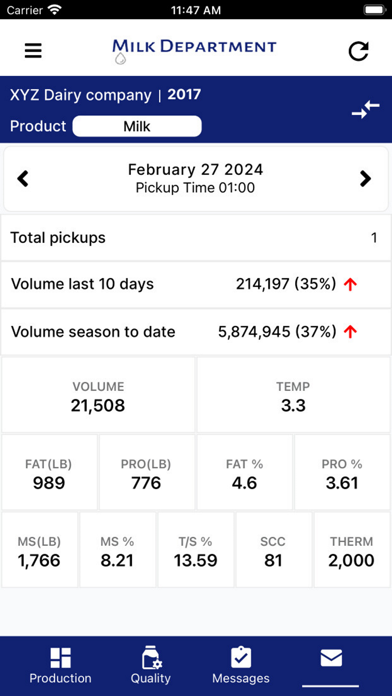Open the hamburger menu
Screen dimensions: 392x696
click(33, 51)
